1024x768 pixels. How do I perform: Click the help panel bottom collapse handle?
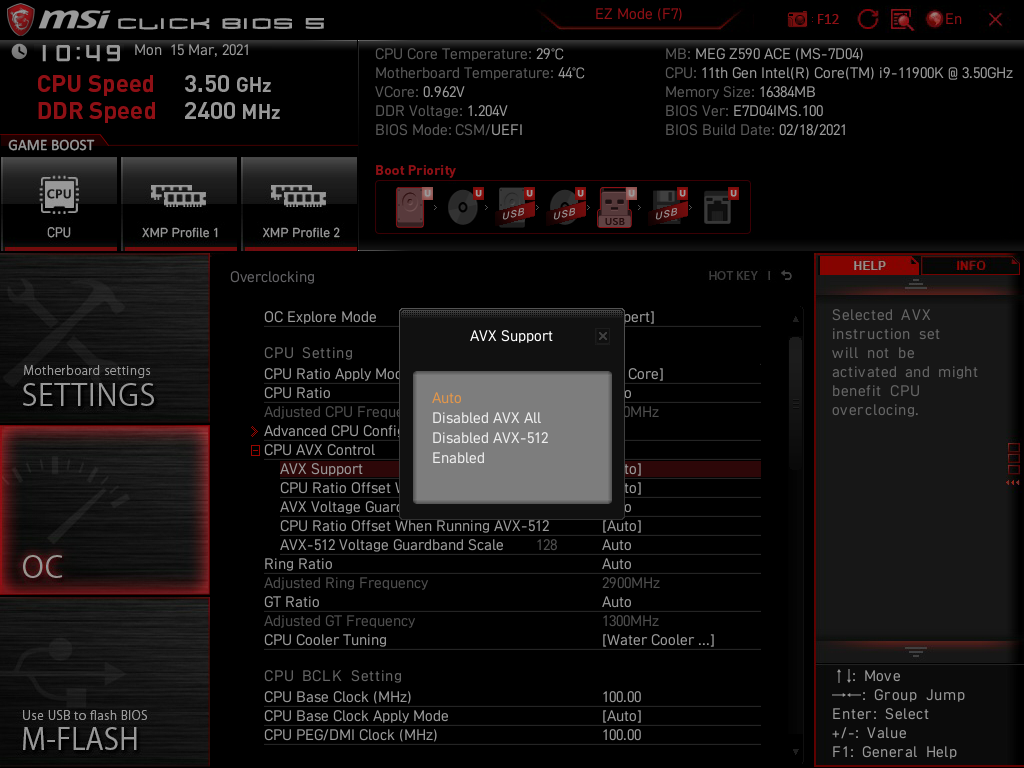pos(916,651)
